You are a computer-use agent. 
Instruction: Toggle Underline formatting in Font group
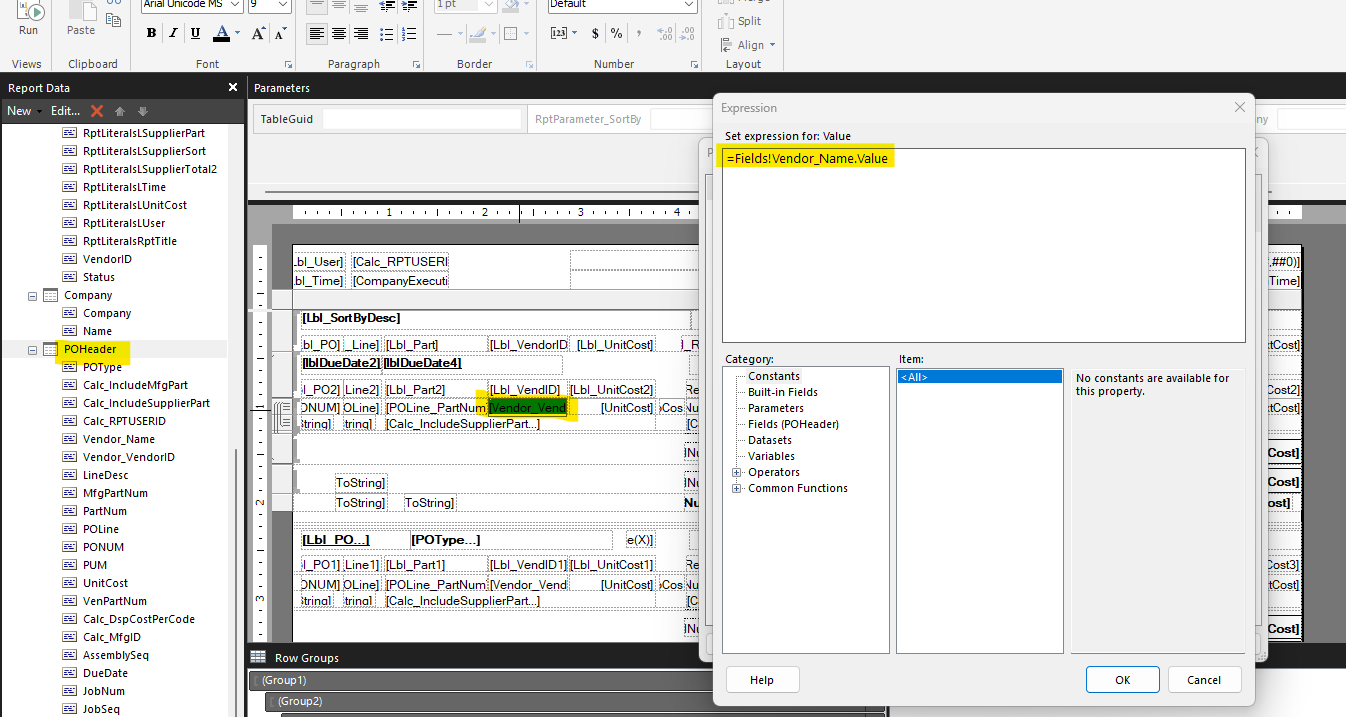tap(195, 33)
